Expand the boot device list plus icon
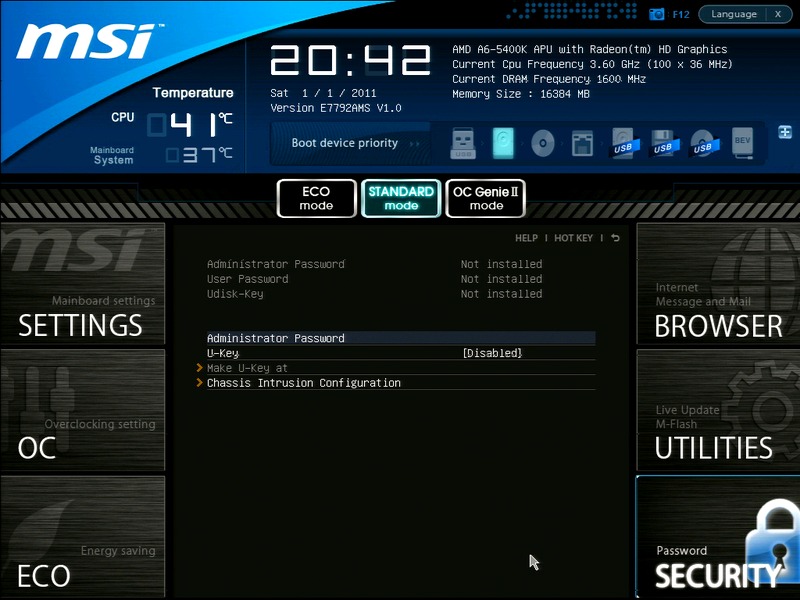The height and width of the screenshot is (600, 800). point(784,131)
